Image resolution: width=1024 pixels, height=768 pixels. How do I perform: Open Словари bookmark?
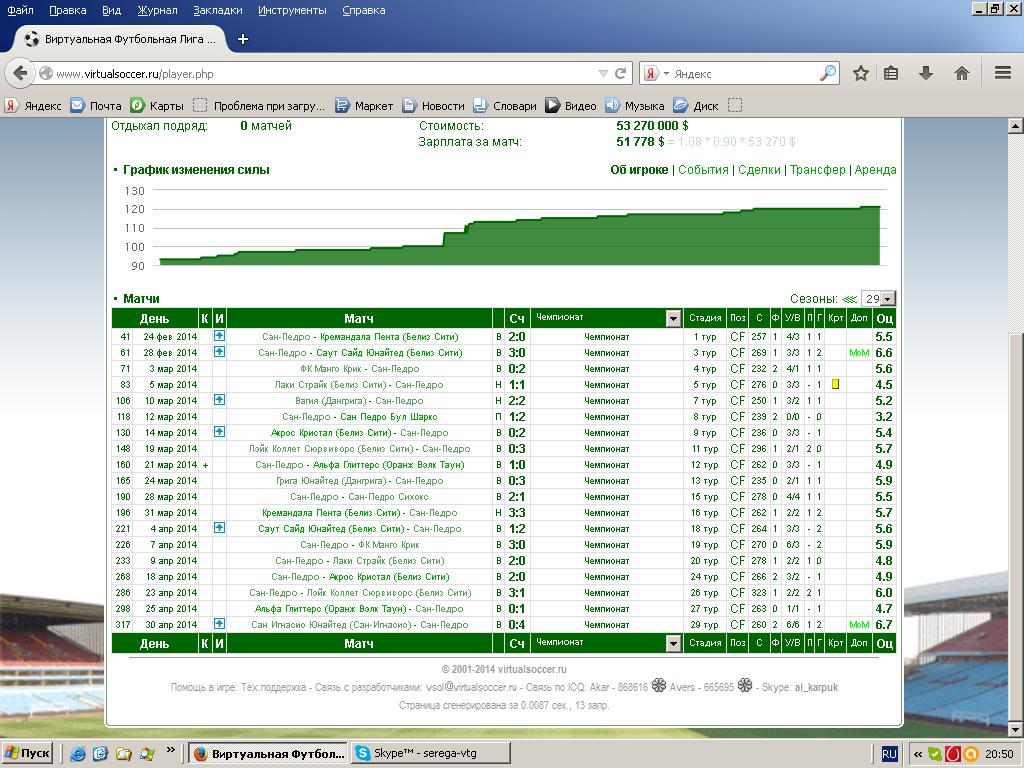(x=505, y=106)
